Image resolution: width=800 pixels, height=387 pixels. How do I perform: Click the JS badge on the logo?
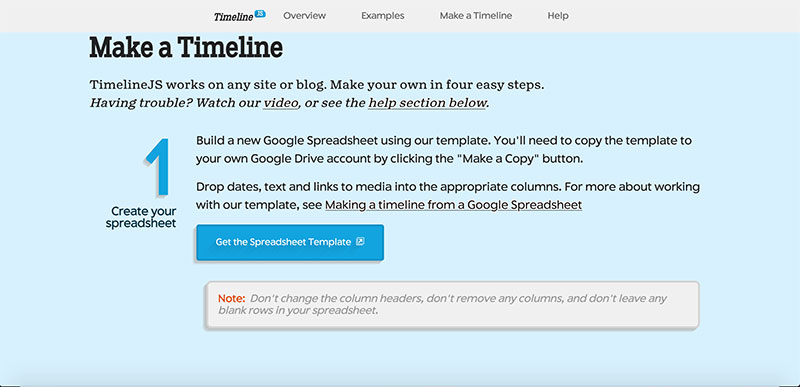pyautogui.click(x=260, y=14)
